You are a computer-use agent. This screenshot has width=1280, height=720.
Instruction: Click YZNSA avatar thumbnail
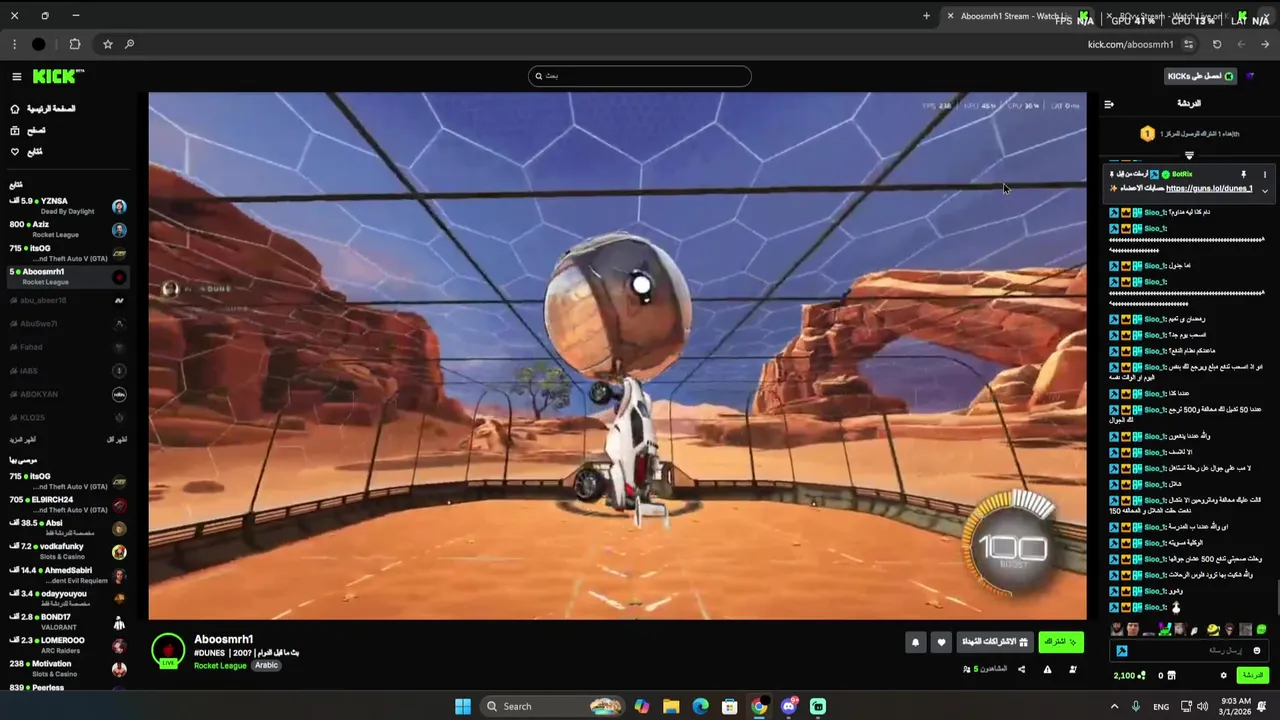[119, 206]
